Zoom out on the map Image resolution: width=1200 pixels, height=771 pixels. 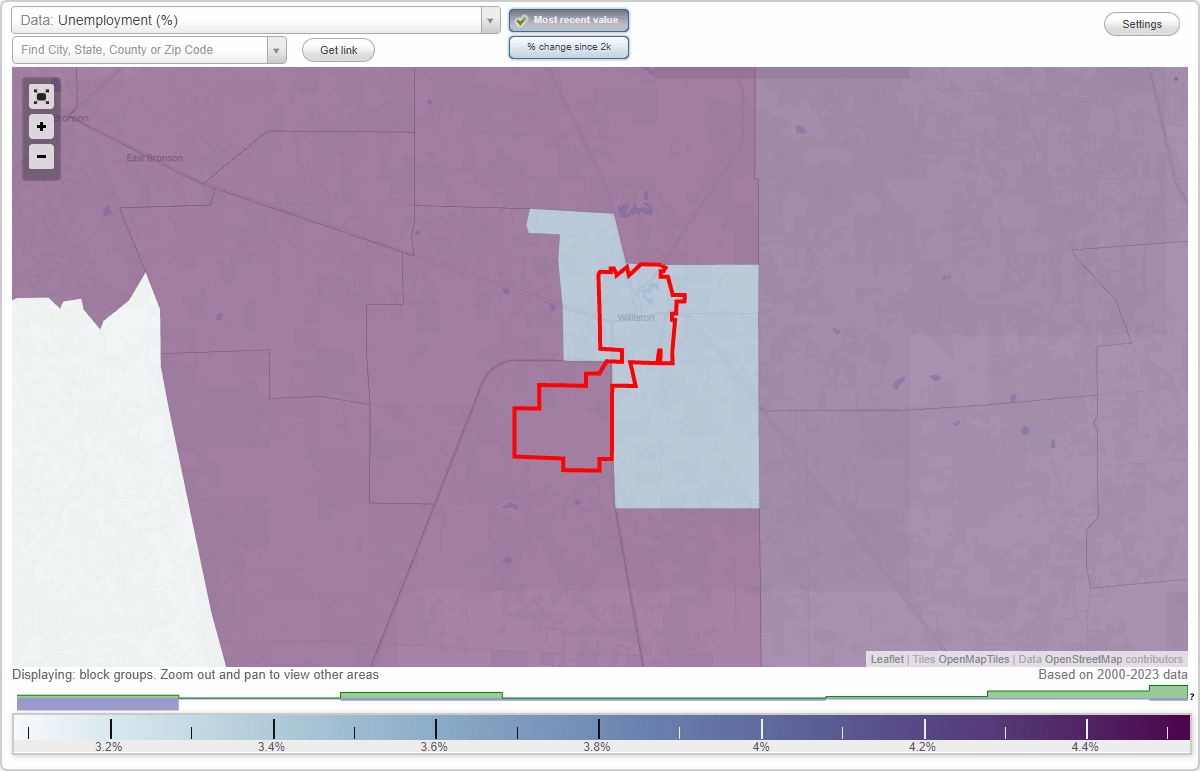(41, 156)
